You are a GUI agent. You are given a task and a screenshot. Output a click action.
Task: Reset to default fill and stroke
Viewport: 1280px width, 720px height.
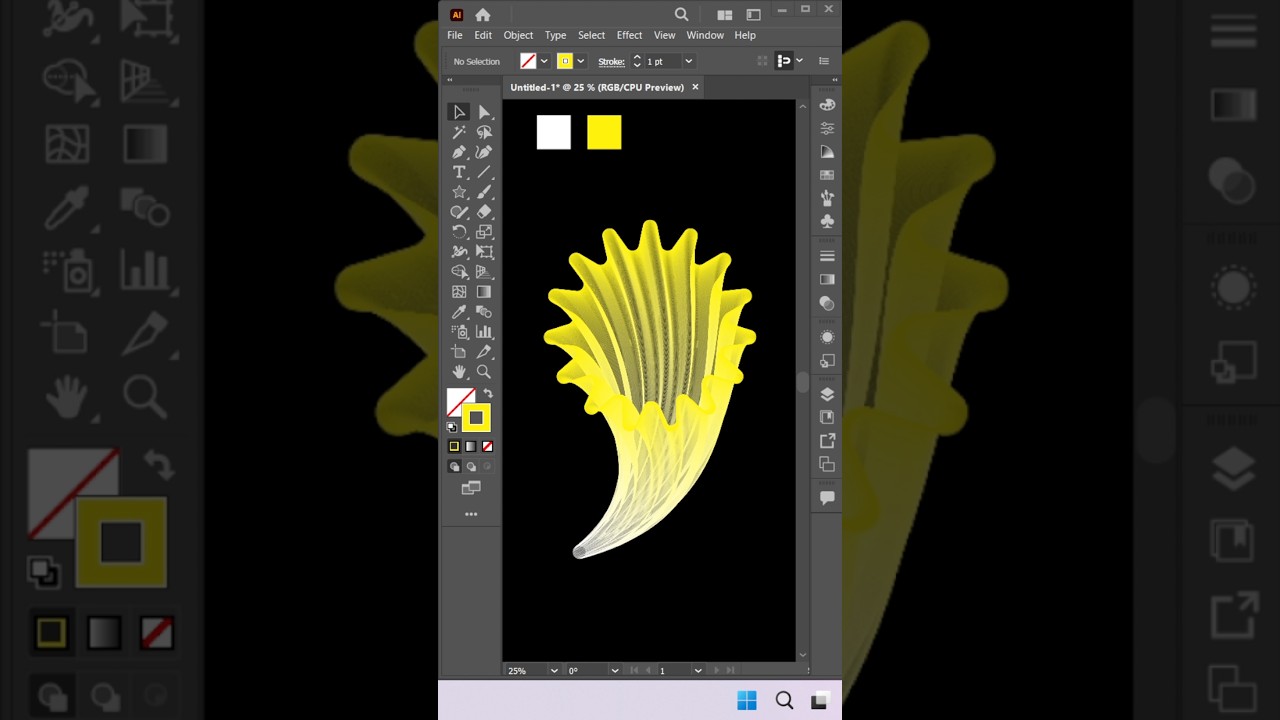pyautogui.click(x=452, y=427)
